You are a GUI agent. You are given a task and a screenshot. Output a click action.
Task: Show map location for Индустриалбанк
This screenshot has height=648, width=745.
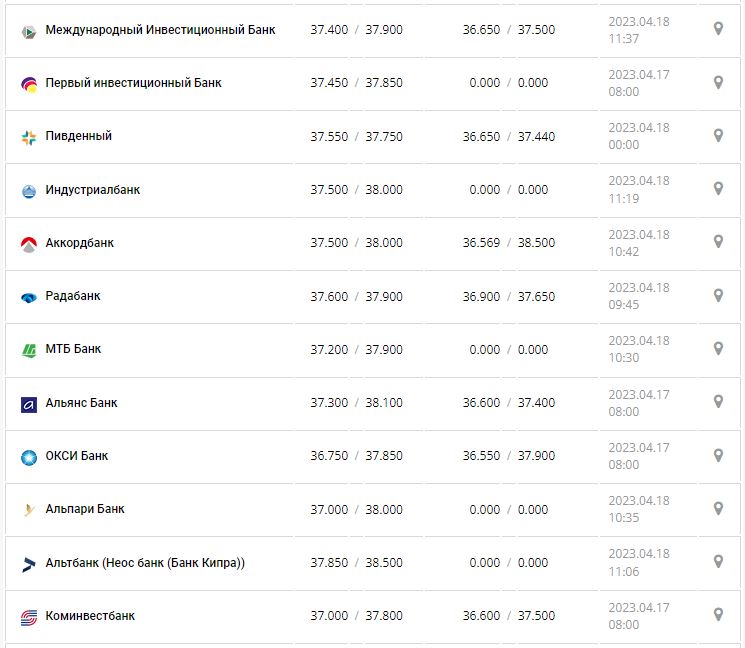(x=718, y=189)
